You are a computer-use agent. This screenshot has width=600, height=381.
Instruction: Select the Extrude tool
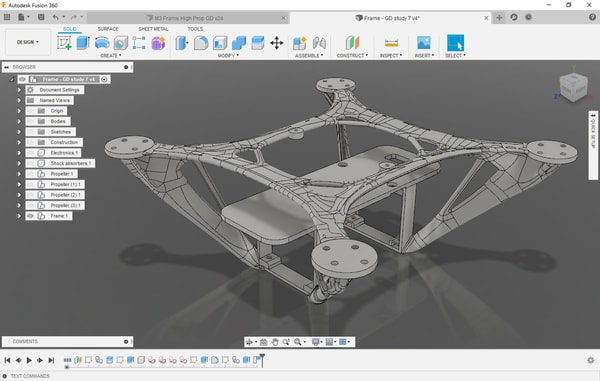pyautogui.click(x=83, y=43)
